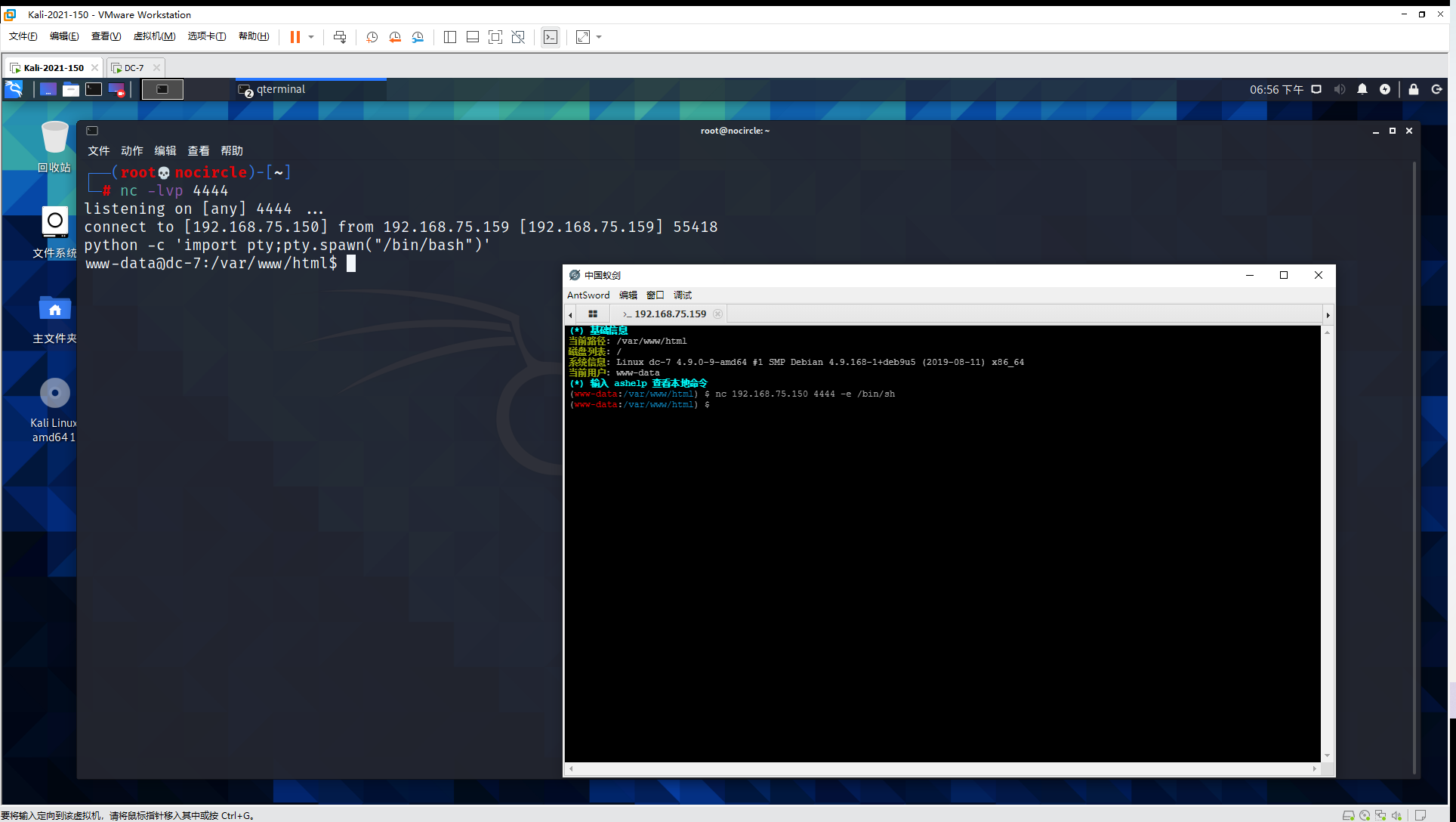Open the 主文件夹 home folder icon
The height and width of the screenshot is (822, 1456).
(x=54, y=318)
